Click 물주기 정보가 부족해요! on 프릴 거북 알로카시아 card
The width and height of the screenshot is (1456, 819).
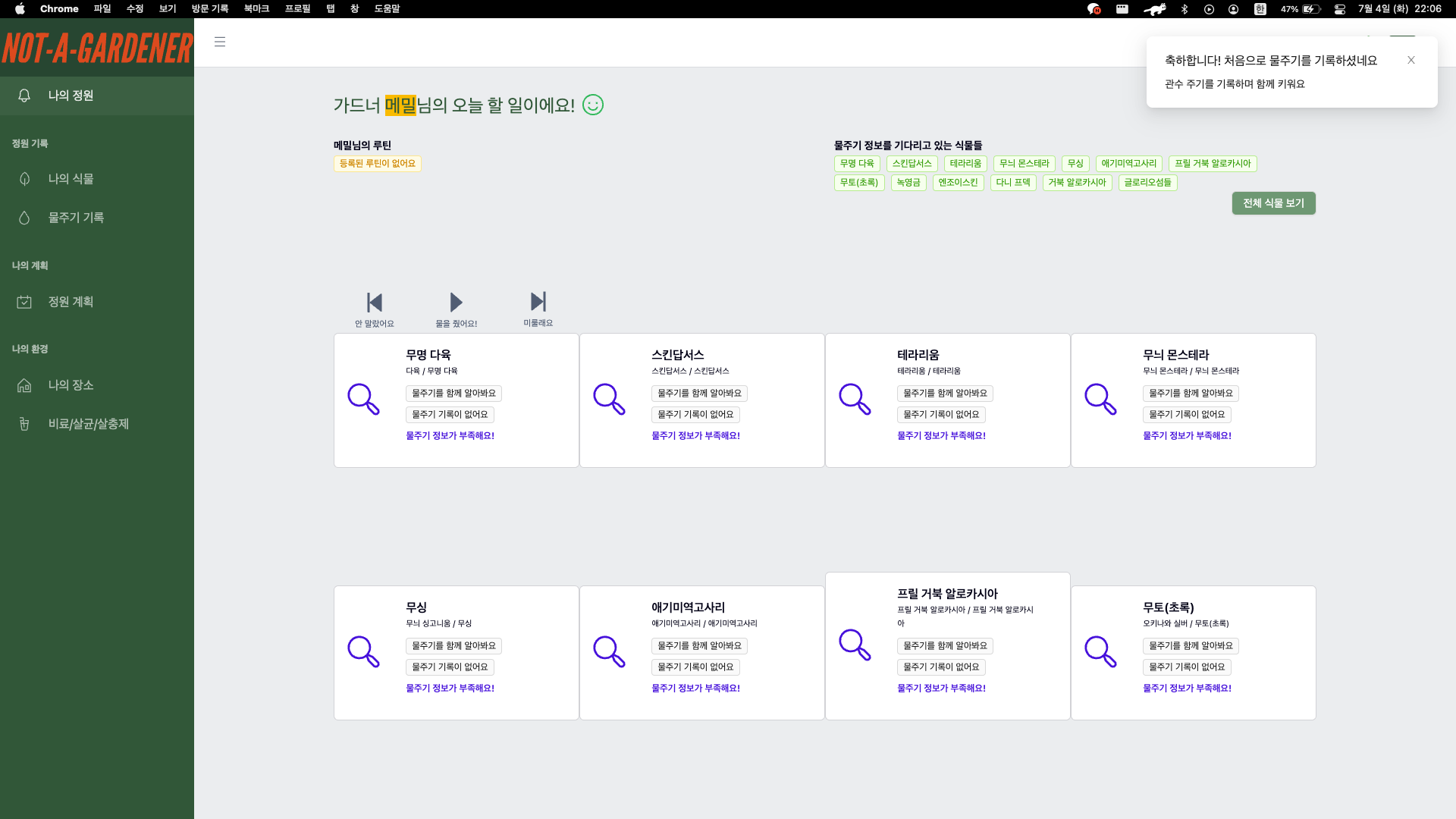tap(941, 689)
